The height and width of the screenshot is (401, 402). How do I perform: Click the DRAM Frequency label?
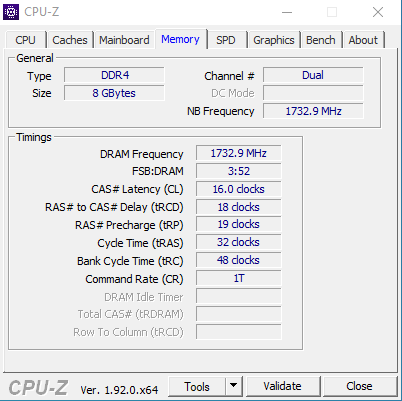coord(142,154)
